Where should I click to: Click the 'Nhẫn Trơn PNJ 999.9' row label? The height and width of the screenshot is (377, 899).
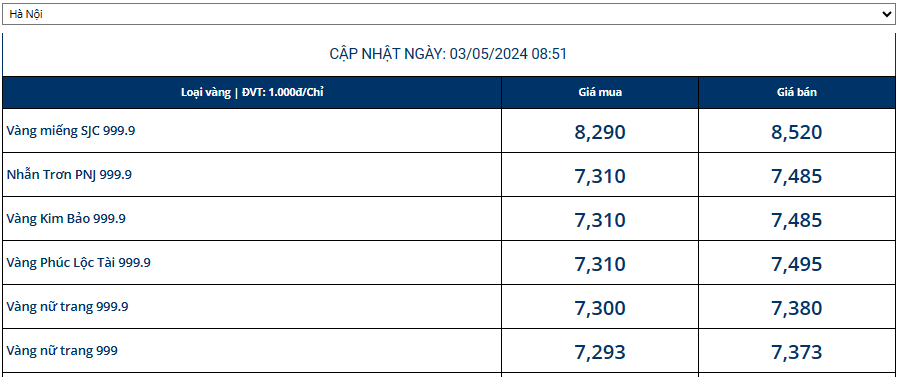[x=69, y=175]
